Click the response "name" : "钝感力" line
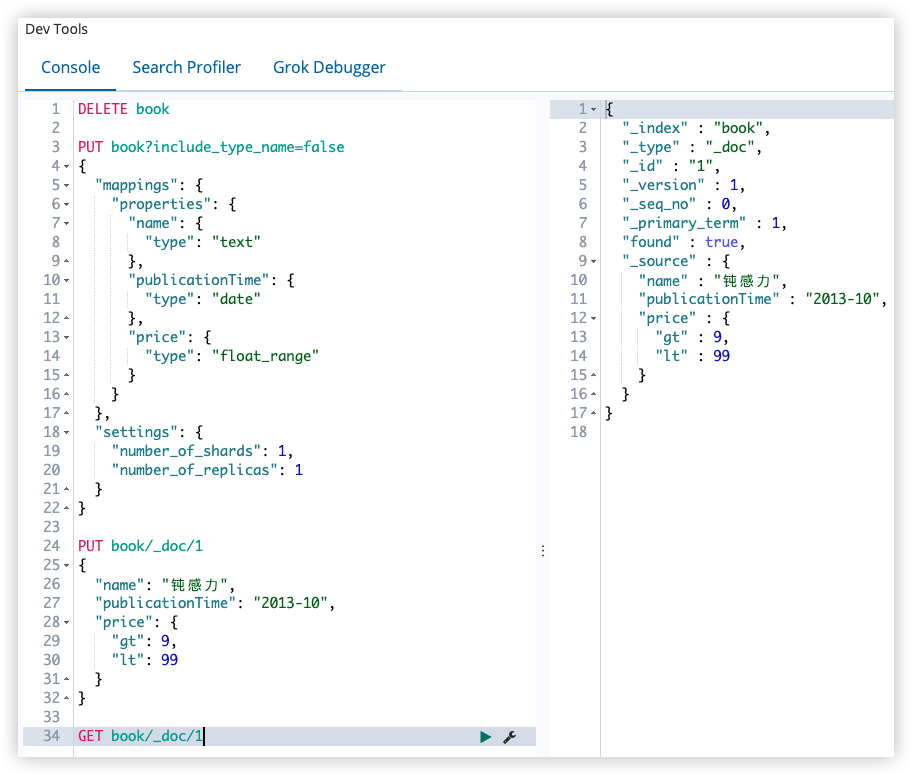Image resolution: width=912 pixels, height=775 pixels. coord(712,281)
